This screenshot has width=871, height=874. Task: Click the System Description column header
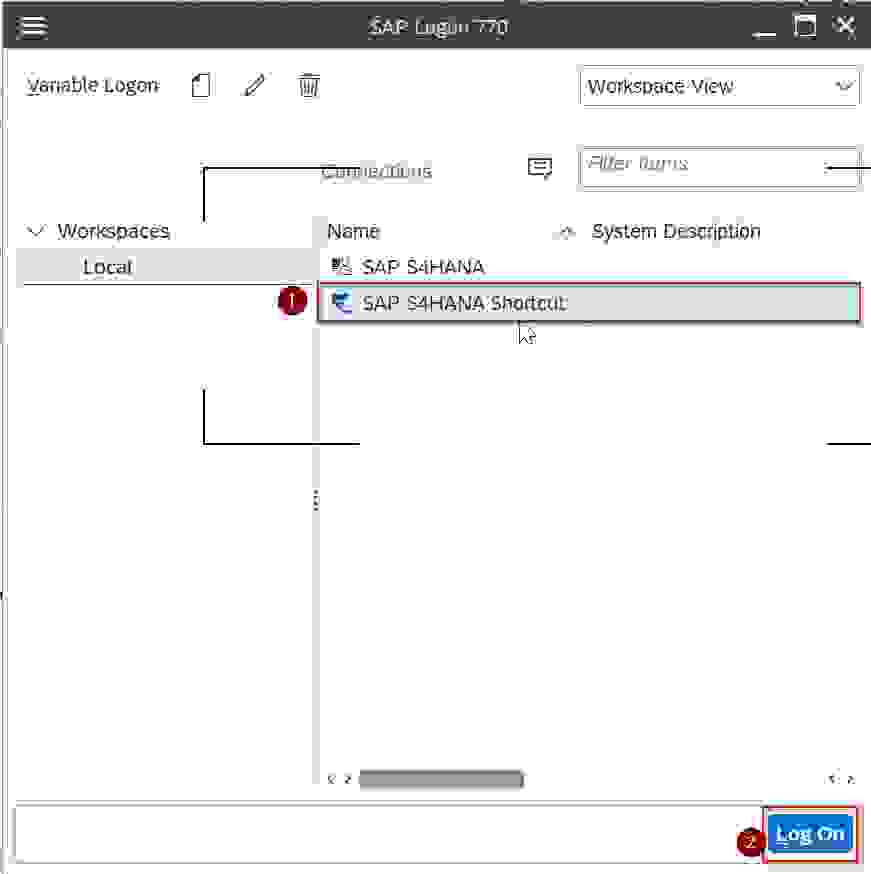pos(676,232)
